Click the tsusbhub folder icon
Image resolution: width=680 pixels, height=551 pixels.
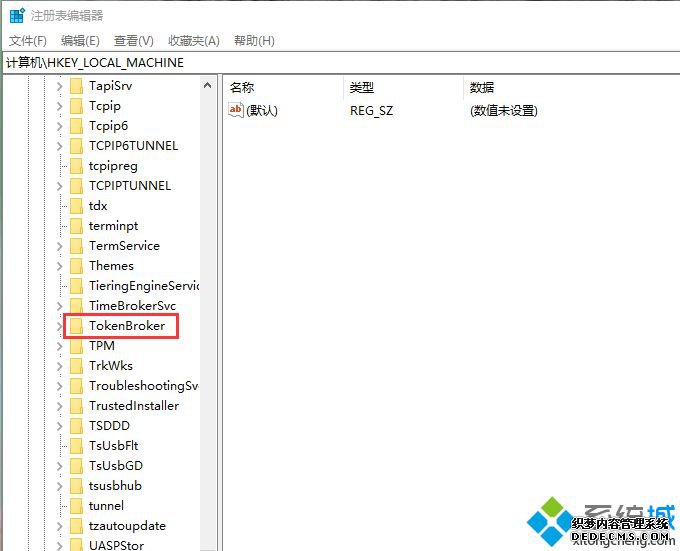click(76, 486)
